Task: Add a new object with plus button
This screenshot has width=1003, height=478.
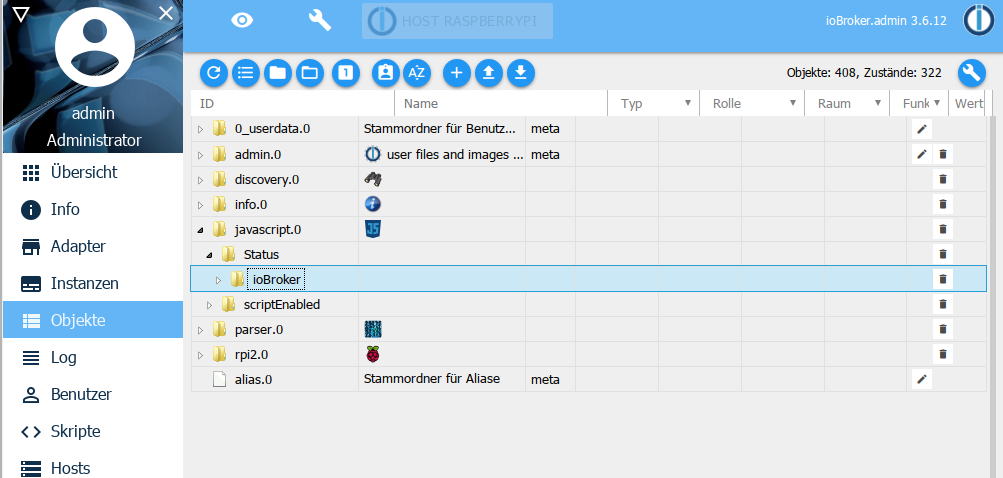Action: (457, 73)
